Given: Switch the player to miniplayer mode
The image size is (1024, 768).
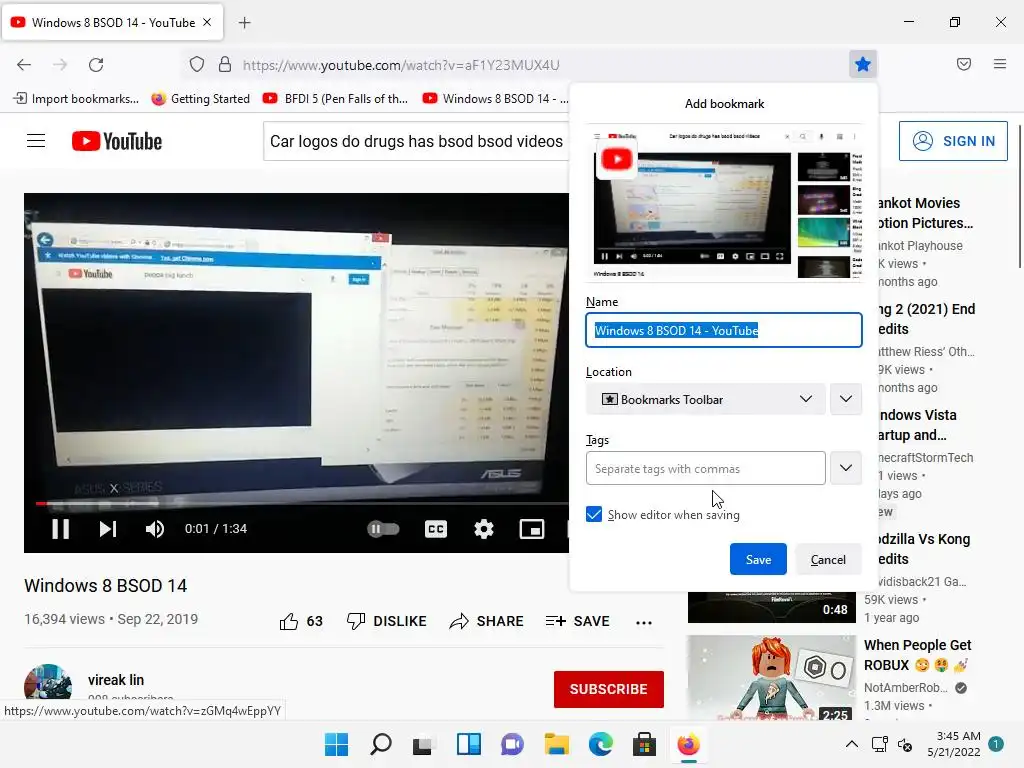Looking at the screenshot, I should [x=532, y=529].
